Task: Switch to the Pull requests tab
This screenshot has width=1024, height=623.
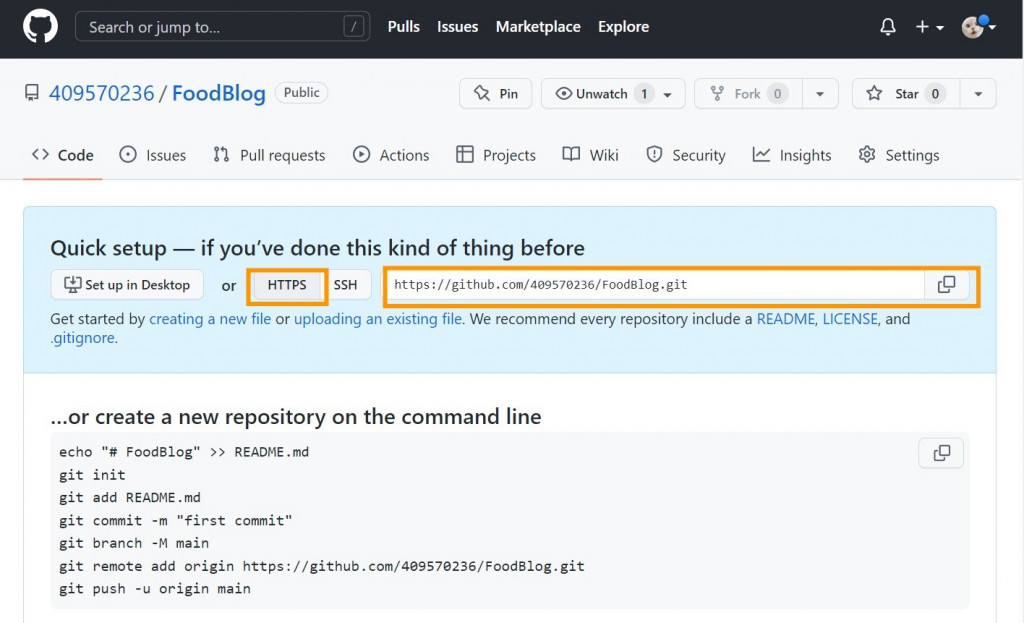Action: (x=269, y=155)
